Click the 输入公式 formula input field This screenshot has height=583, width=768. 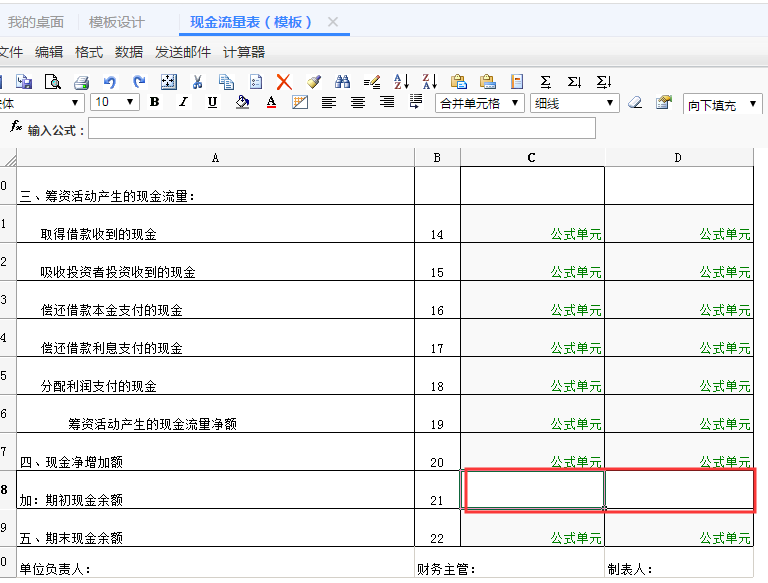click(x=341, y=129)
